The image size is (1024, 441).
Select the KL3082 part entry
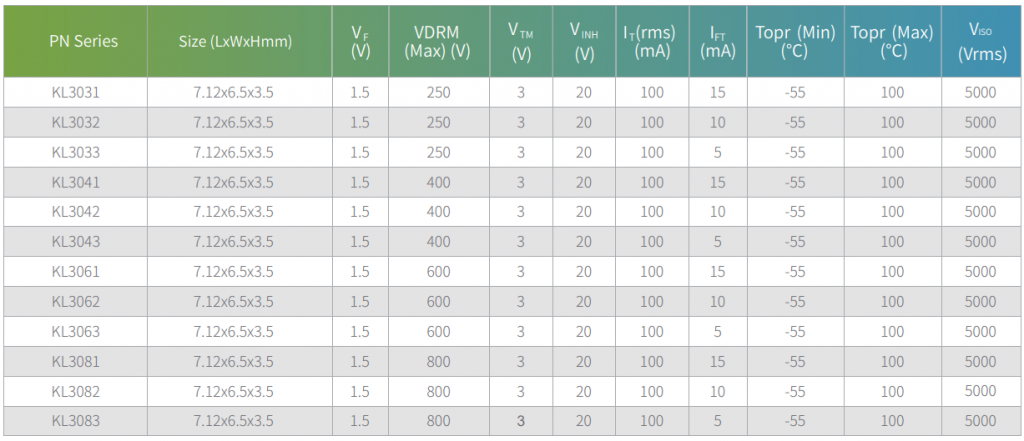pyautogui.click(x=75, y=391)
